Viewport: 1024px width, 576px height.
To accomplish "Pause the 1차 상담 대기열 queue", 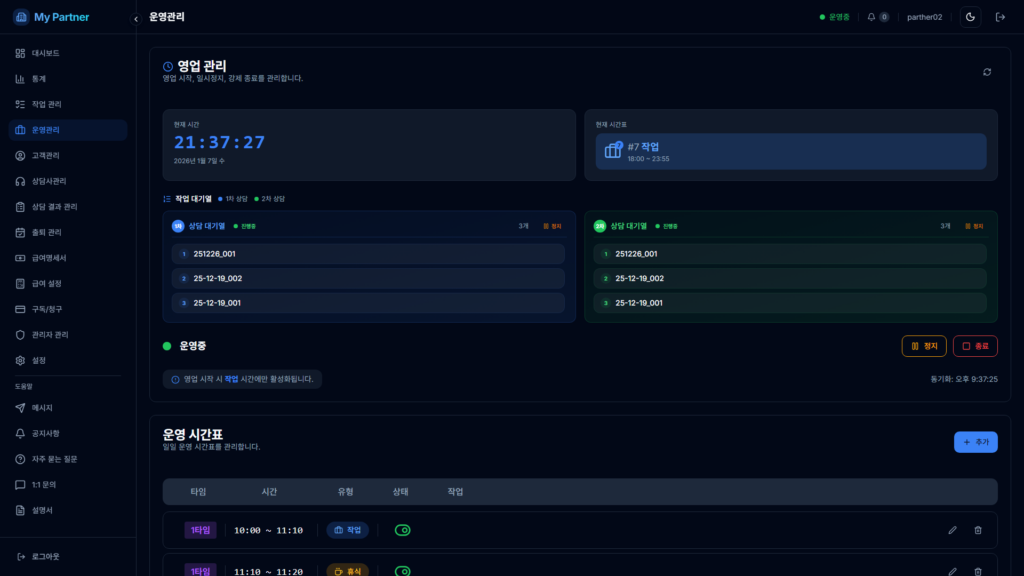I will click(x=552, y=226).
